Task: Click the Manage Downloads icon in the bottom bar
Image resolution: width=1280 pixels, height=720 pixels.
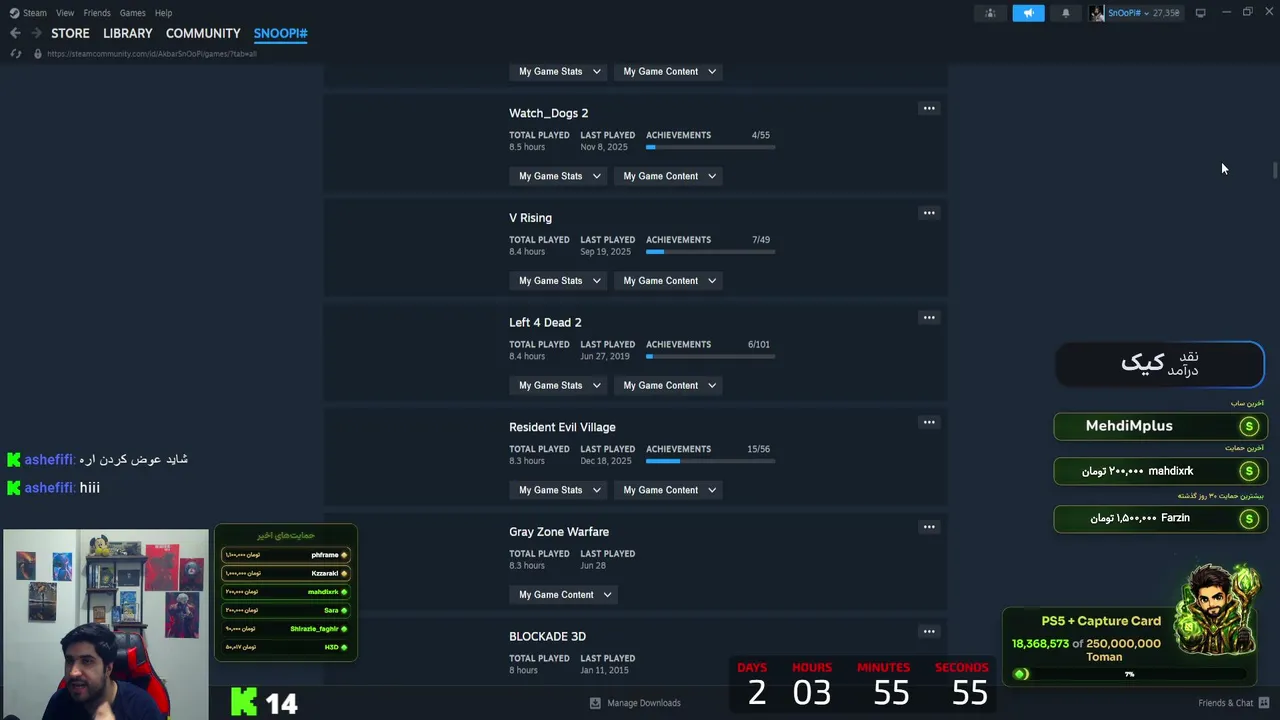Action: point(595,703)
